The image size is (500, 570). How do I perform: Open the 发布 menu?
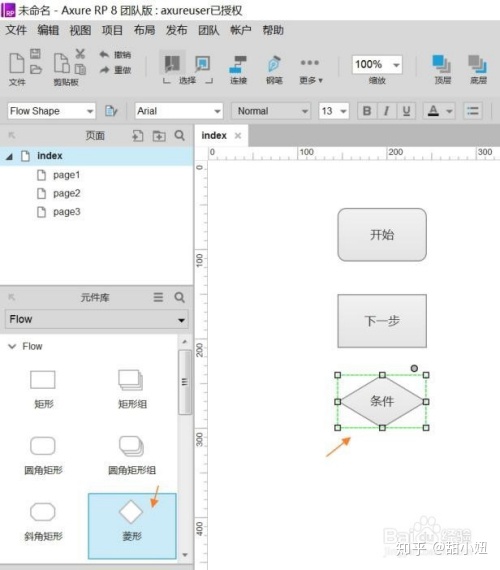pos(176,30)
